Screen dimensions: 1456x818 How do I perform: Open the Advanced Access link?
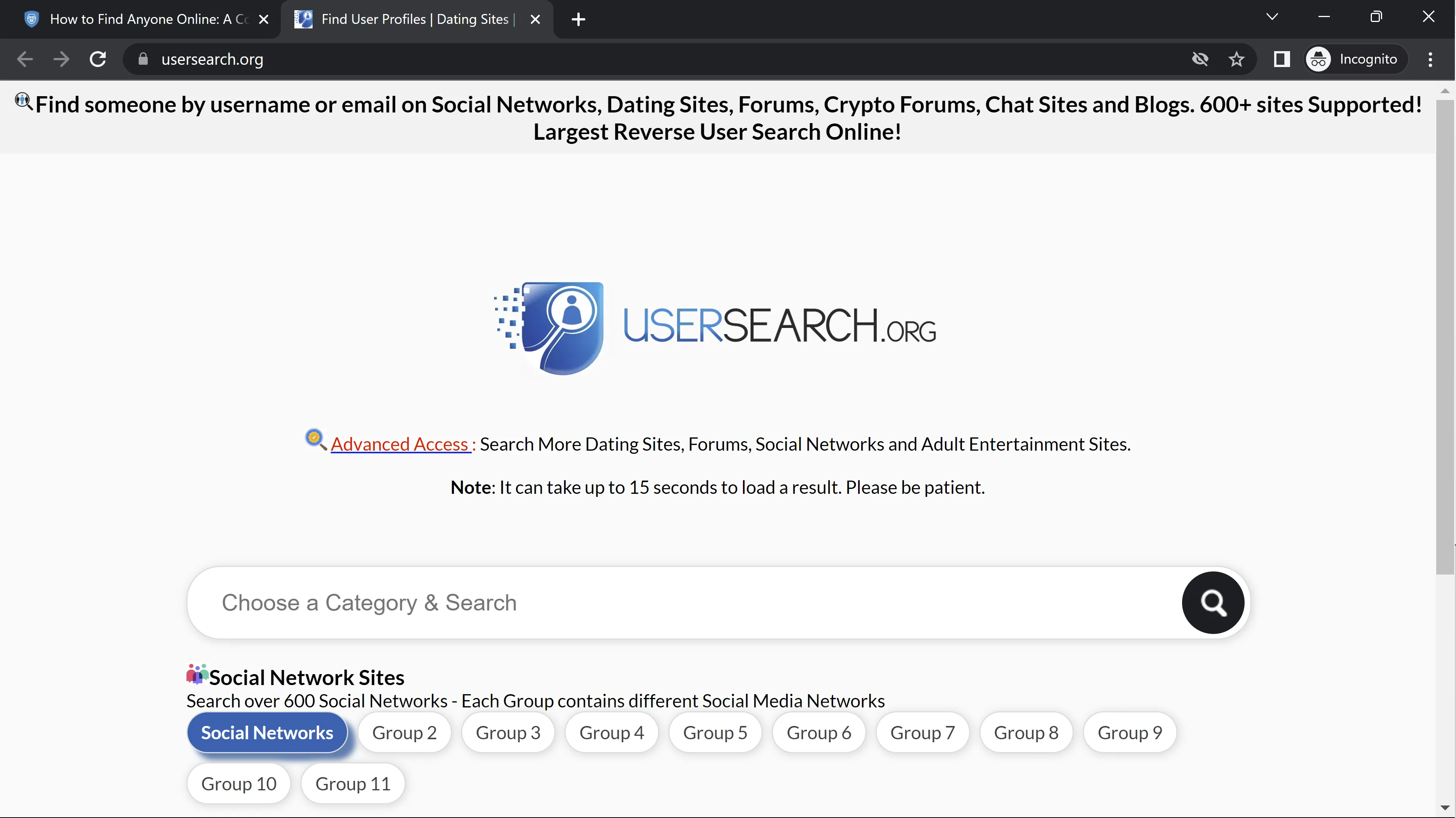(x=400, y=445)
